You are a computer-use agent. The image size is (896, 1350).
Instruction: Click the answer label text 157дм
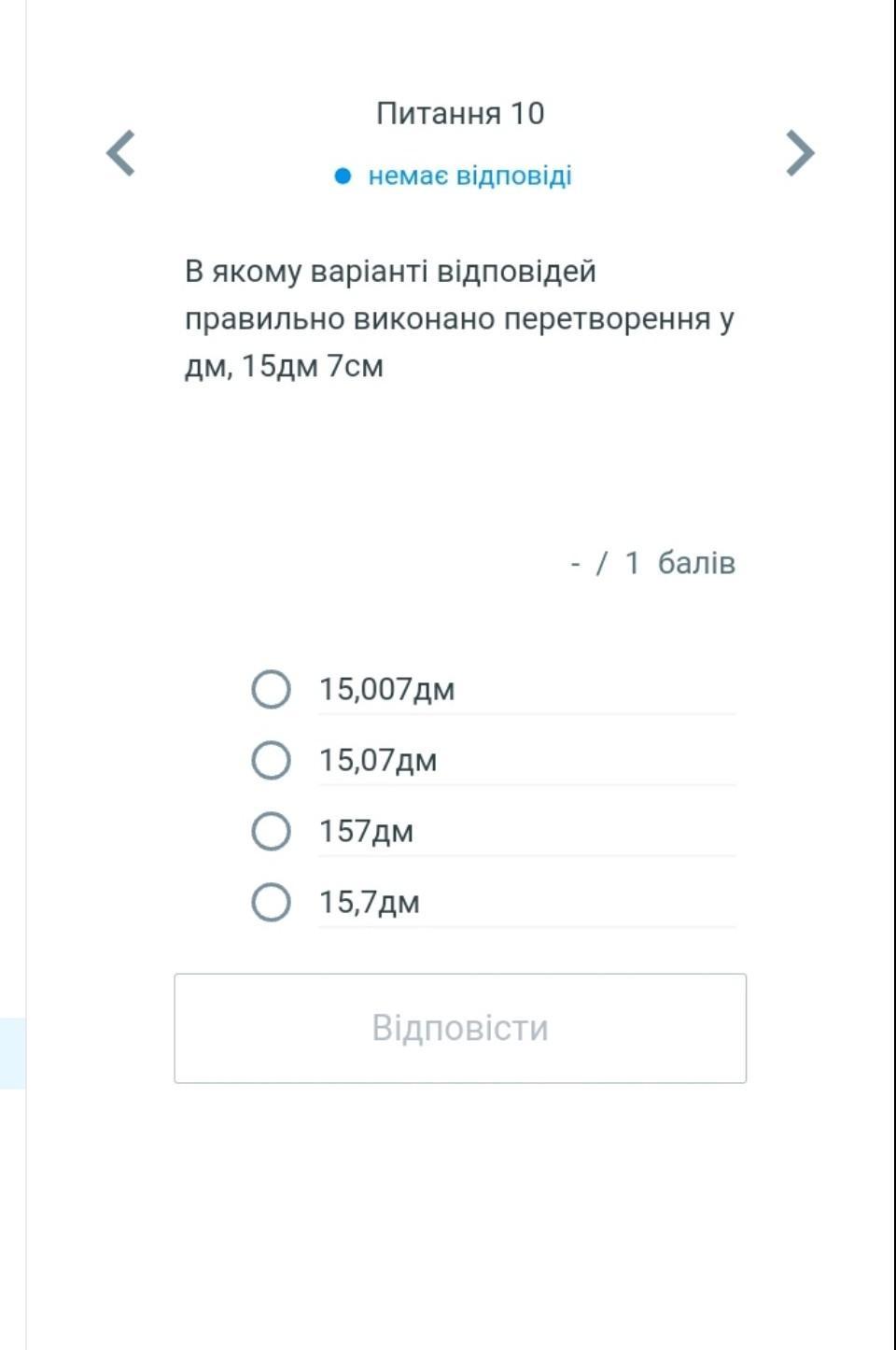[366, 831]
